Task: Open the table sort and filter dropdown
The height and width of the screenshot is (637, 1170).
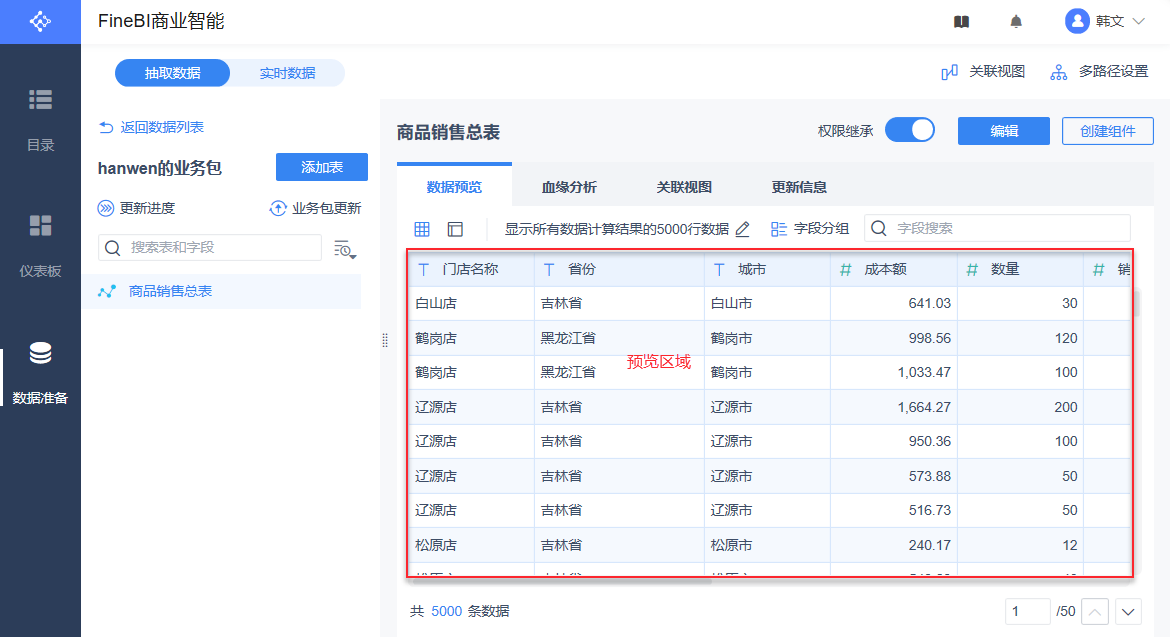Action: [344, 249]
